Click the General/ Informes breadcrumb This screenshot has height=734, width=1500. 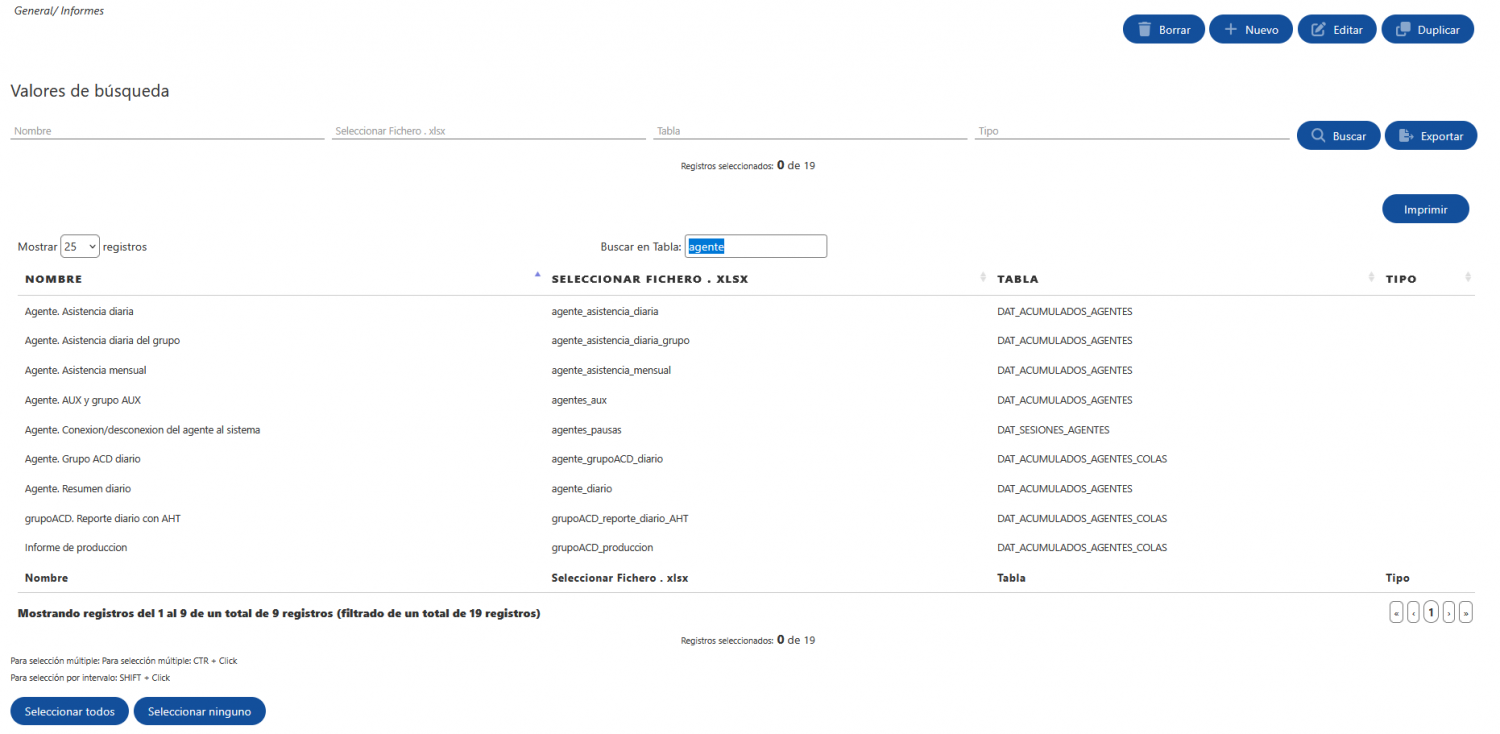[x=59, y=11]
